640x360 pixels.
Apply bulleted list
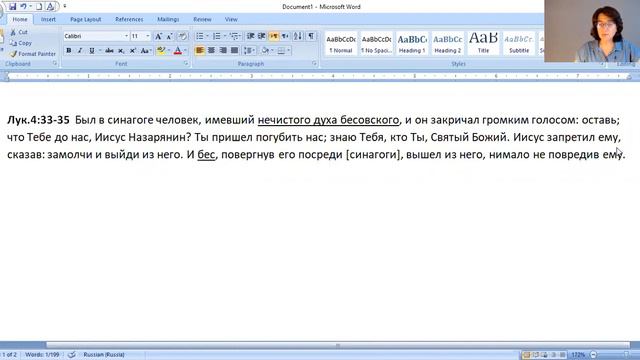click(200, 36)
